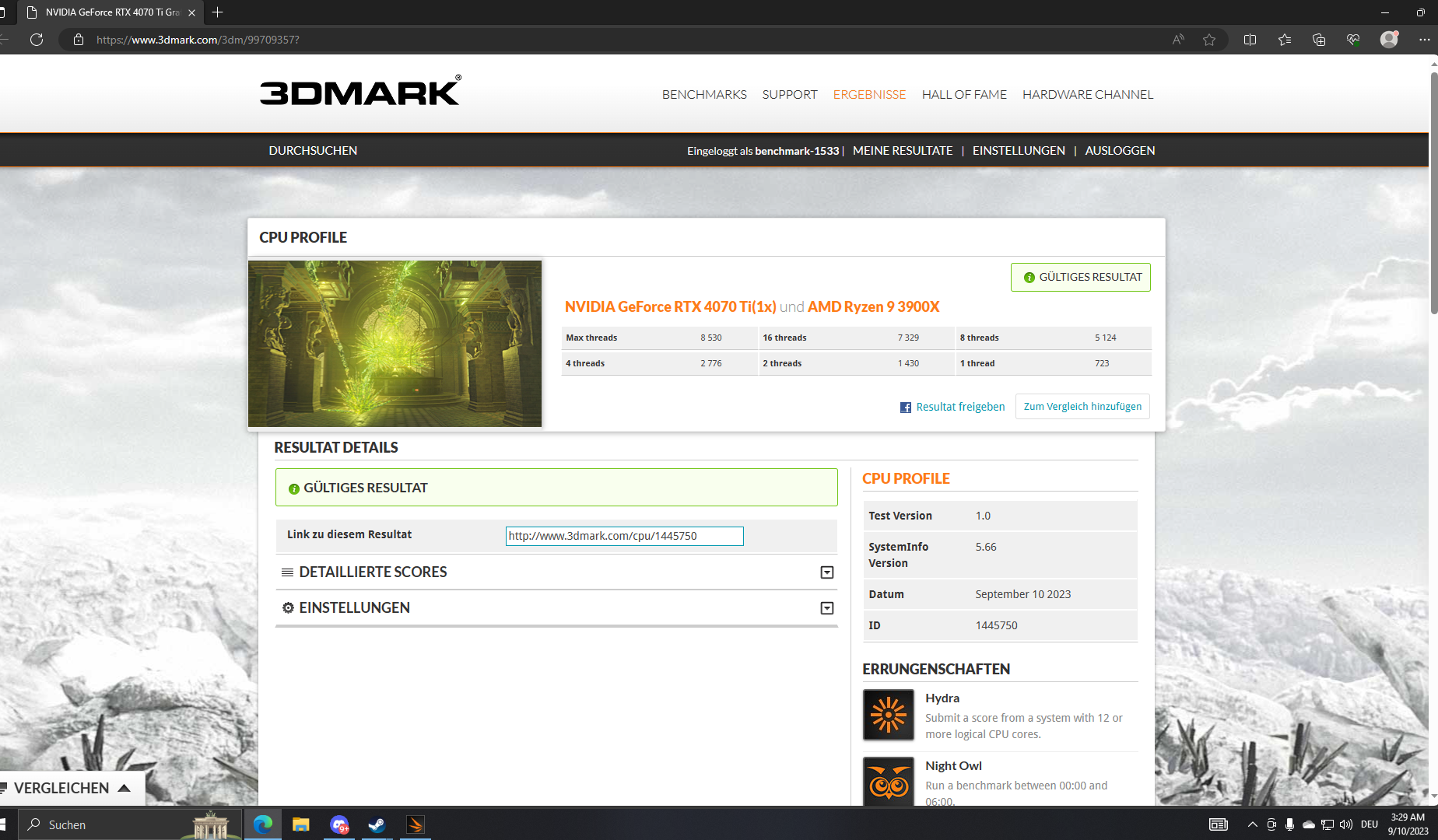
Task: Expand the Detaillierte Scores section
Action: (827, 572)
